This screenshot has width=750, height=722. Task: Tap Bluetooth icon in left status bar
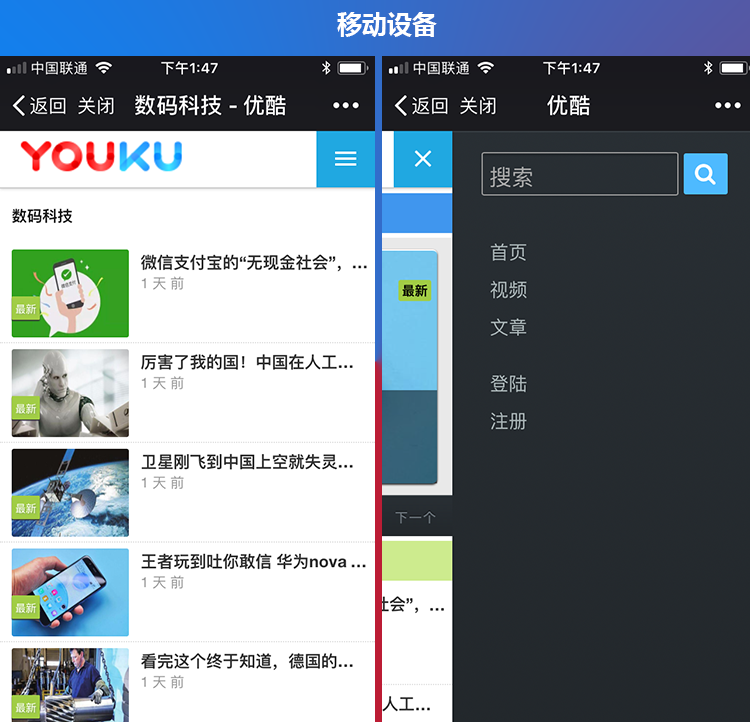[326, 68]
